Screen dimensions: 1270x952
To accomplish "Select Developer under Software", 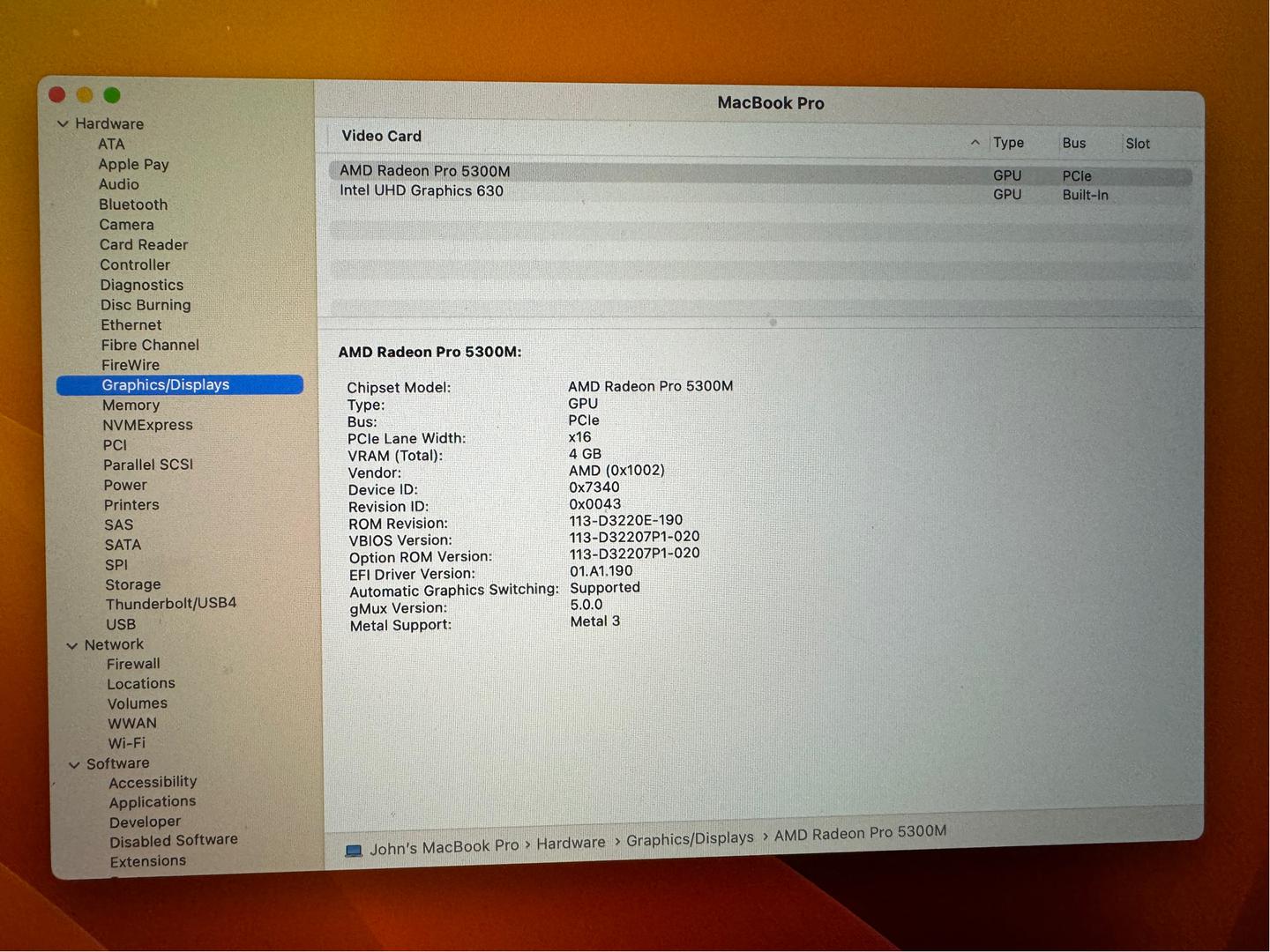I will pos(145,822).
